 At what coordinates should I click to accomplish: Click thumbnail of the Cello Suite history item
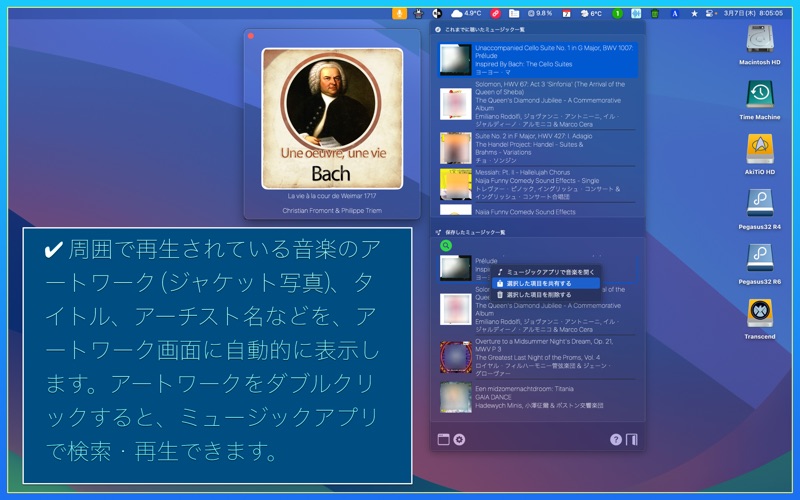pyautogui.click(x=456, y=60)
